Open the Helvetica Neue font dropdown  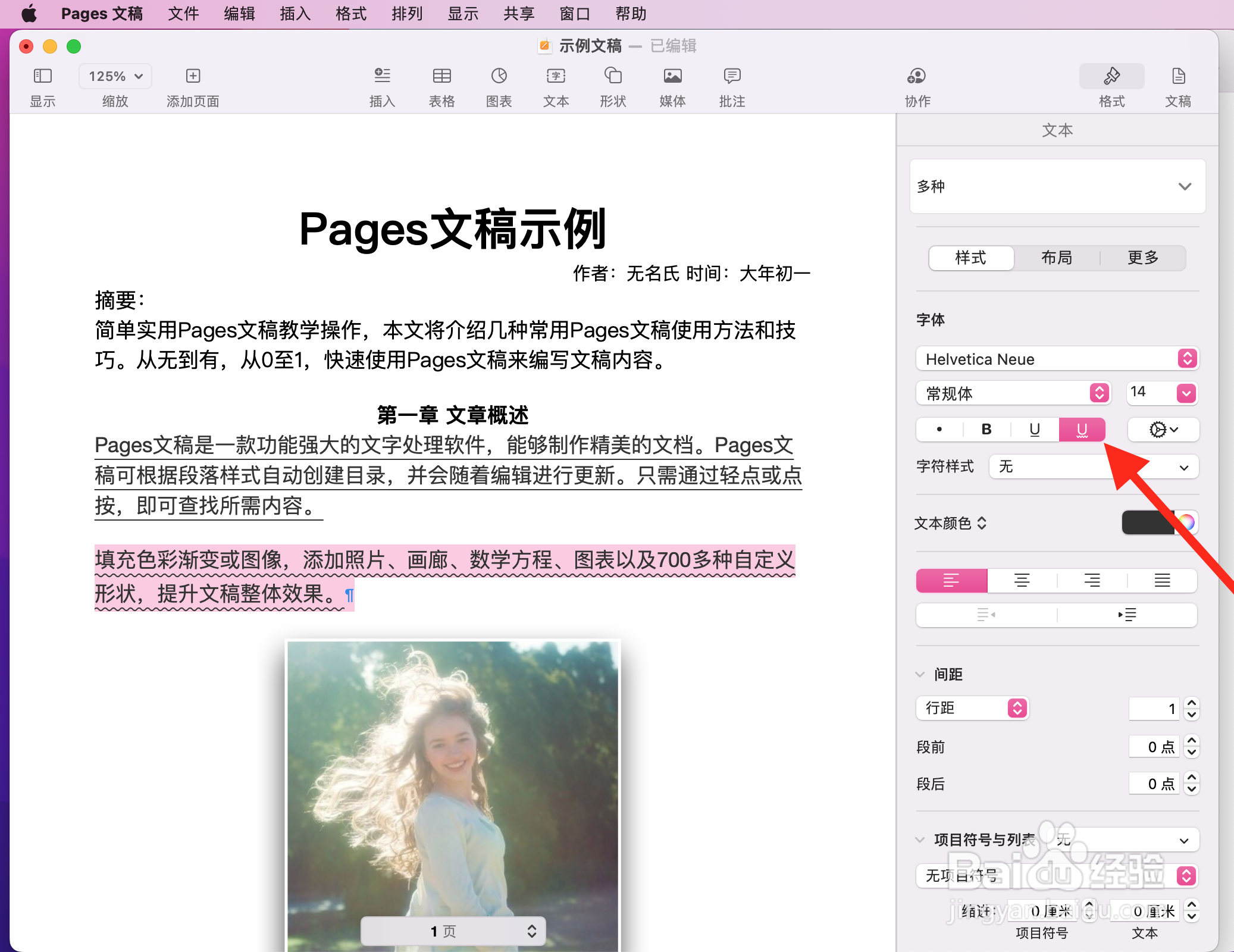click(x=1057, y=359)
